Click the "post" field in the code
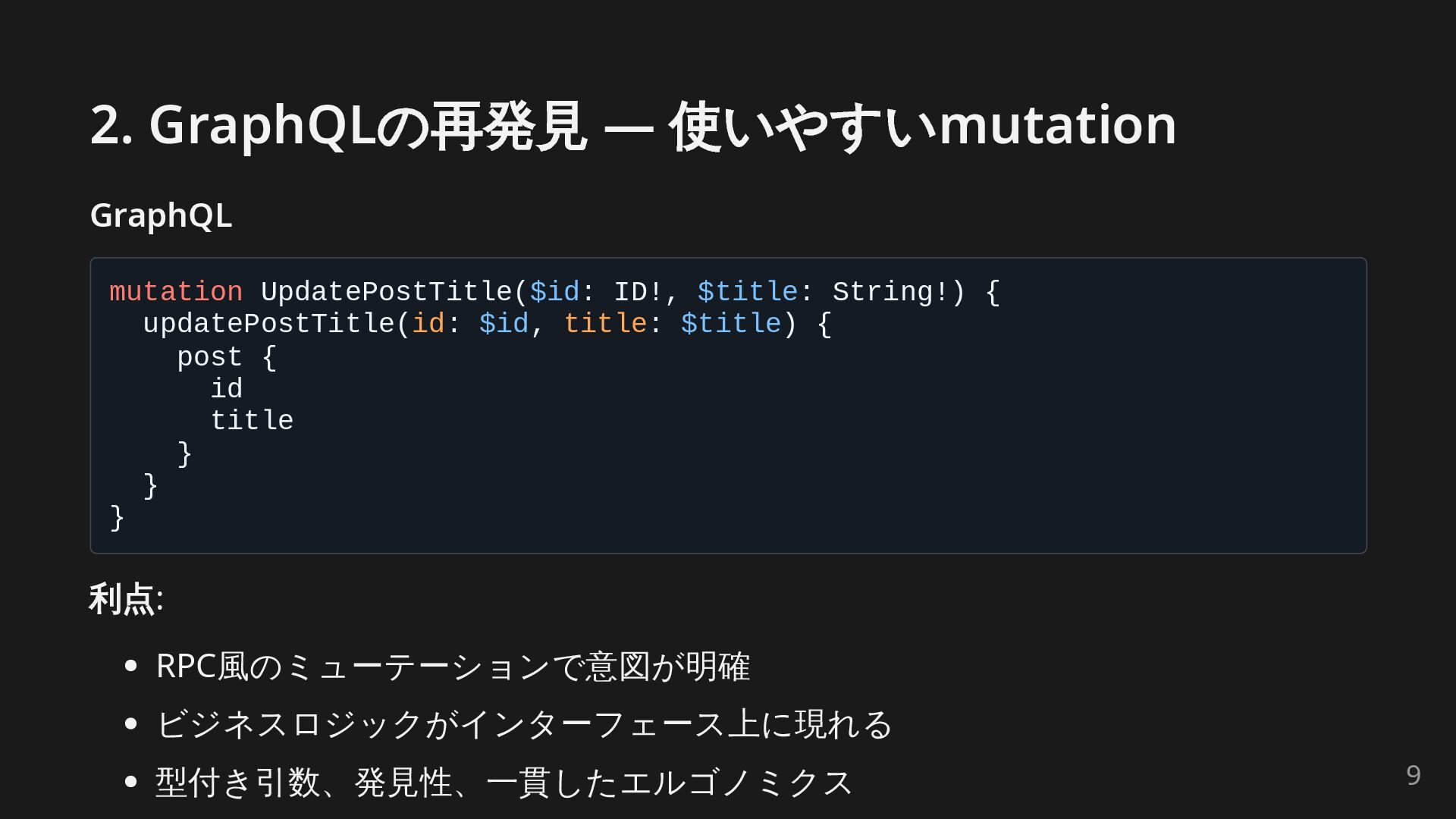1456x819 pixels. click(x=209, y=357)
